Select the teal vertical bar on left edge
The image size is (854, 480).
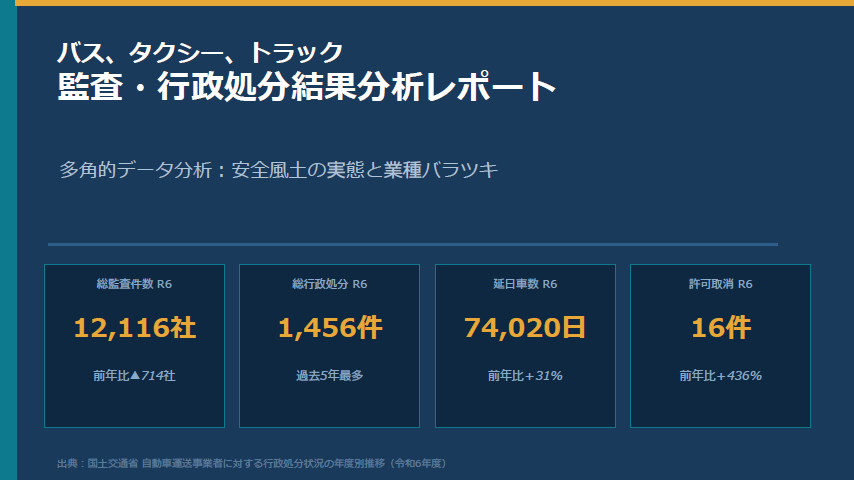coord(8,240)
